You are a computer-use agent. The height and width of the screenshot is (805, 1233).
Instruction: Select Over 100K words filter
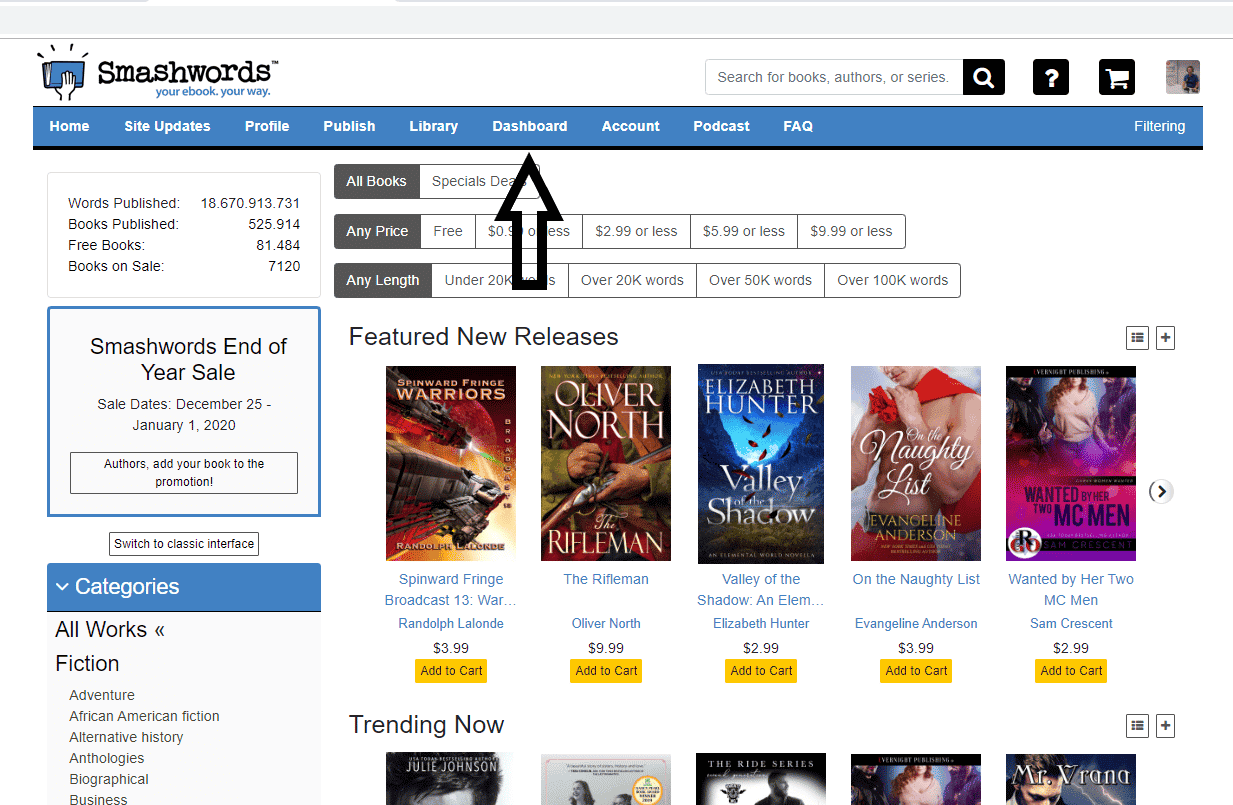[892, 280]
